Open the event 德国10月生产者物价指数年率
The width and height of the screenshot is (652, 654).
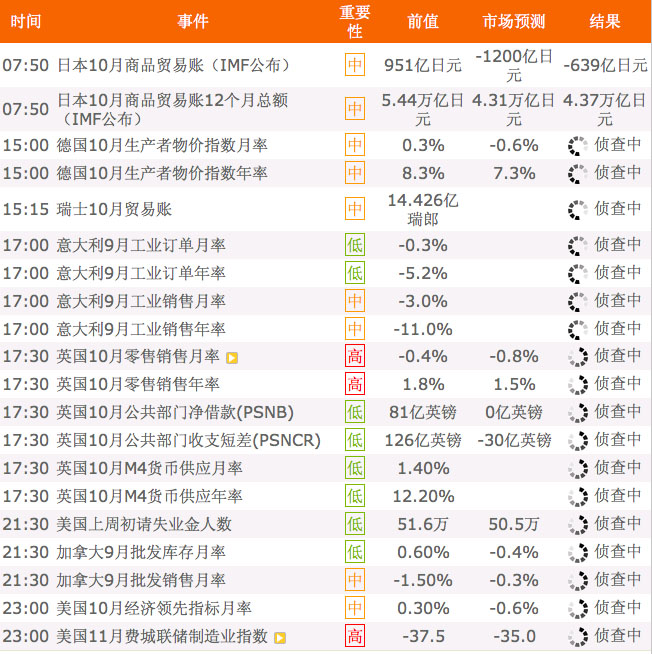point(162,173)
